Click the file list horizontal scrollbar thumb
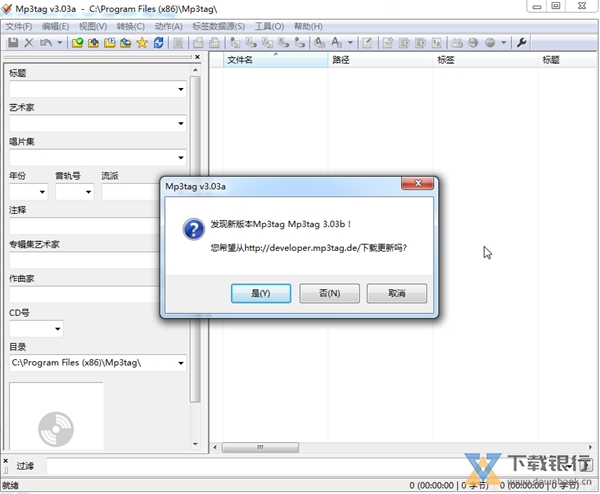 click(x=261, y=447)
